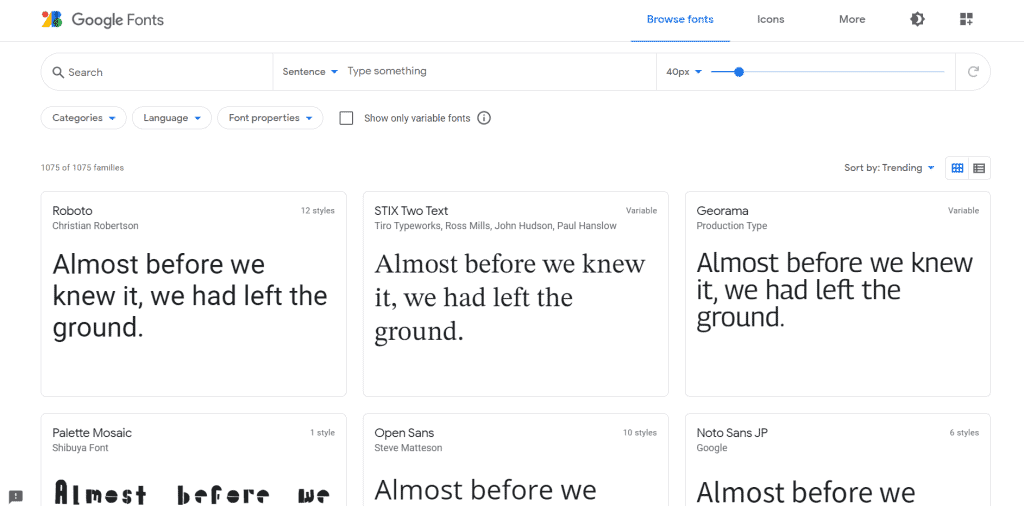
Task: Open the STIX Two Text font title
Action: [x=411, y=211]
